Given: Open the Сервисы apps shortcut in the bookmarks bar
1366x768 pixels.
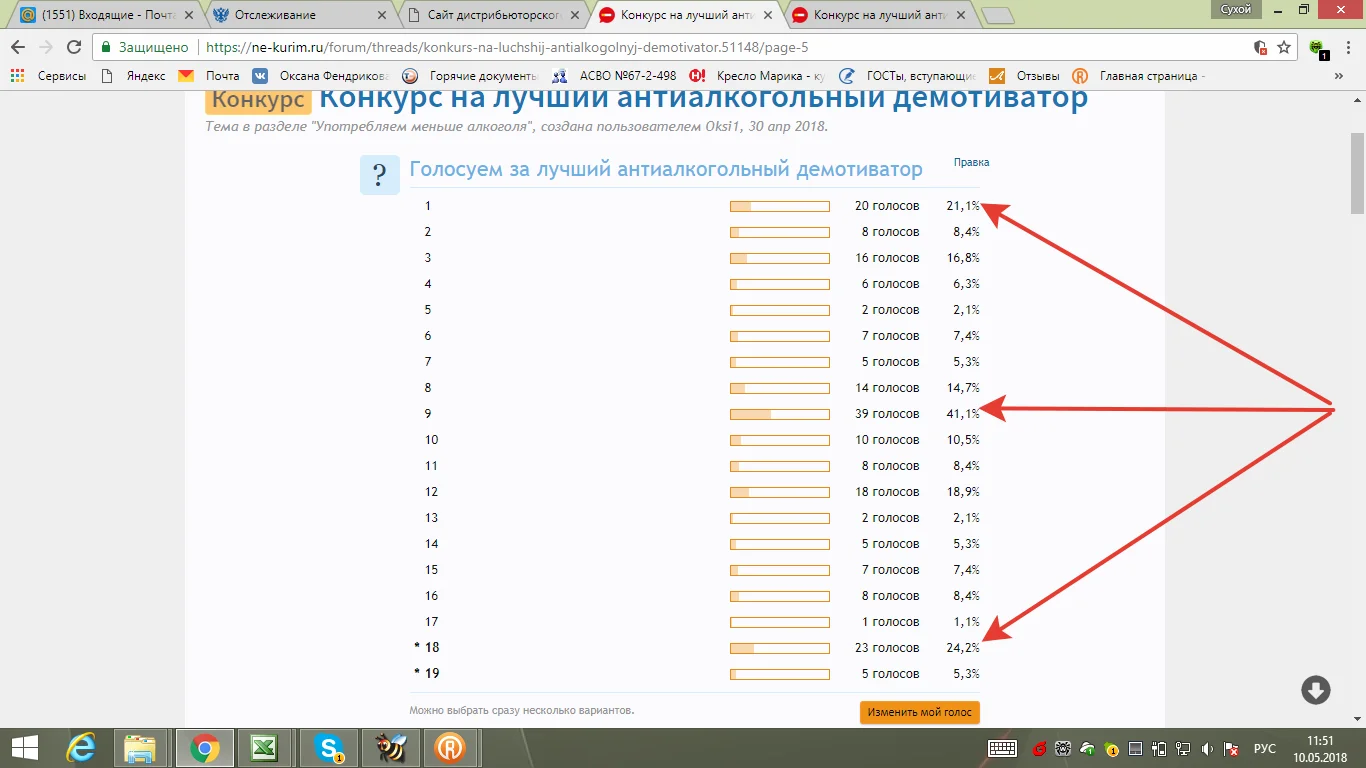Looking at the screenshot, I should (x=48, y=76).
